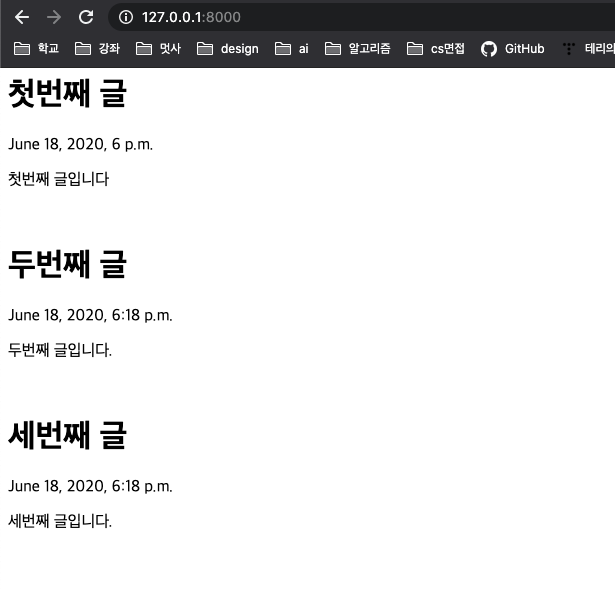Image resolution: width=615 pixels, height=590 pixels.
Task: Open the design bookmark folder
Action: pyautogui.click(x=228, y=49)
